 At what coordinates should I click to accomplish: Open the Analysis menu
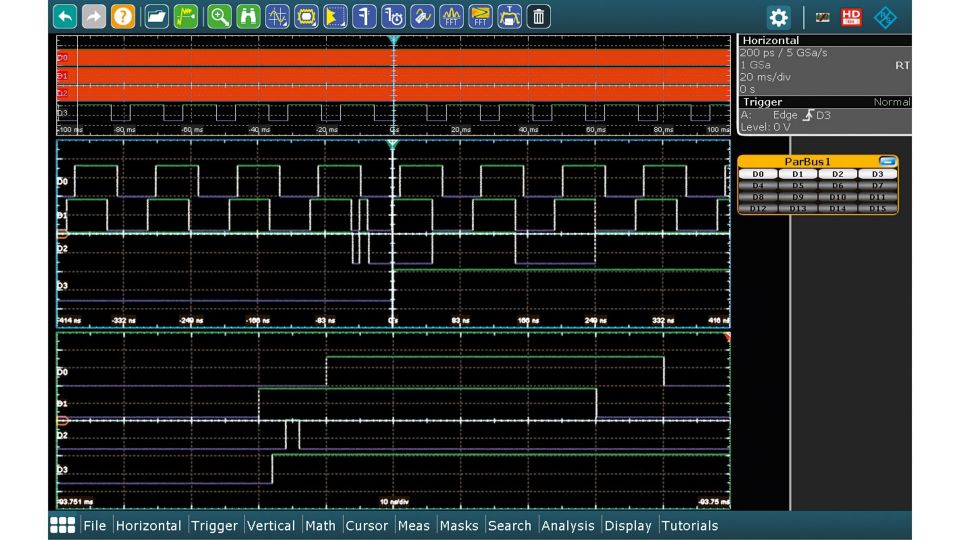(568, 525)
